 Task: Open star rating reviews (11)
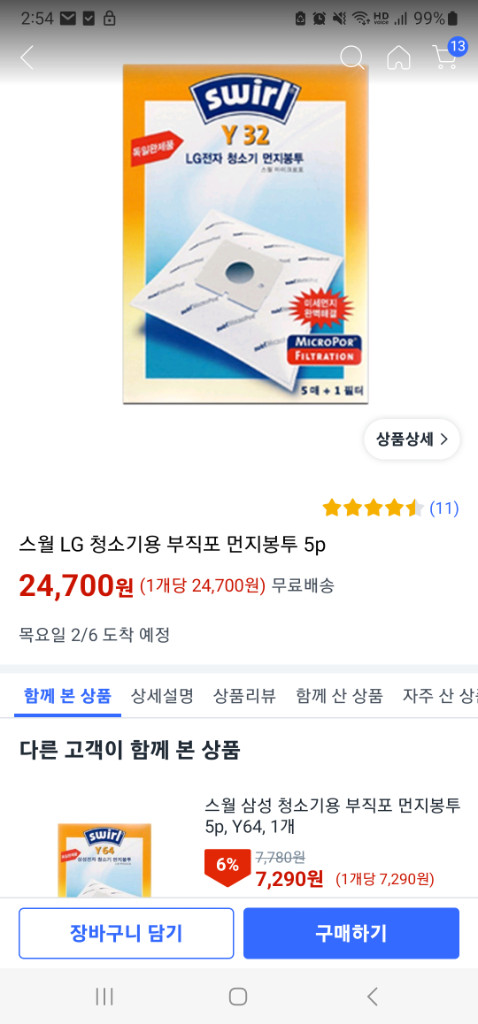pyautogui.click(x=390, y=508)
